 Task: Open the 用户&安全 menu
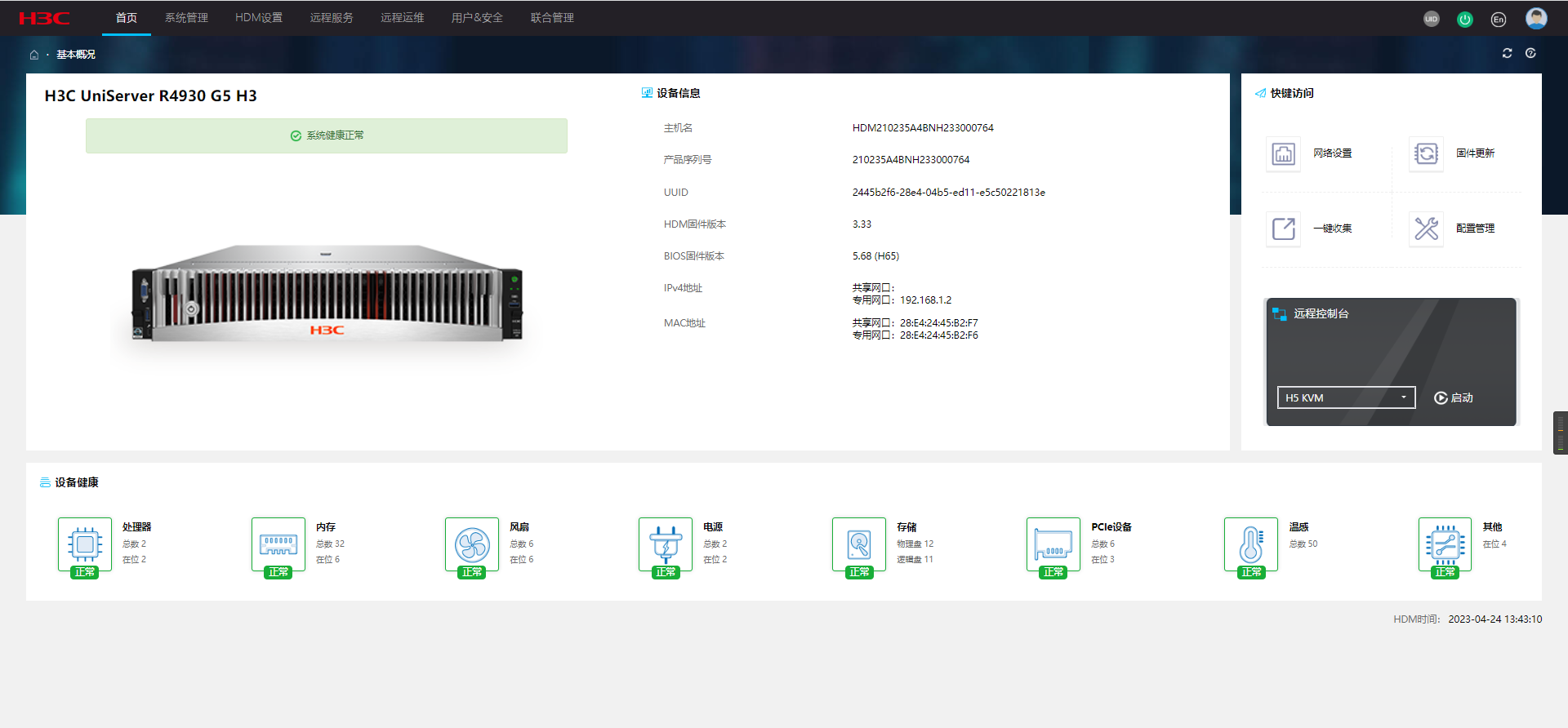click(x=477, y=18)
